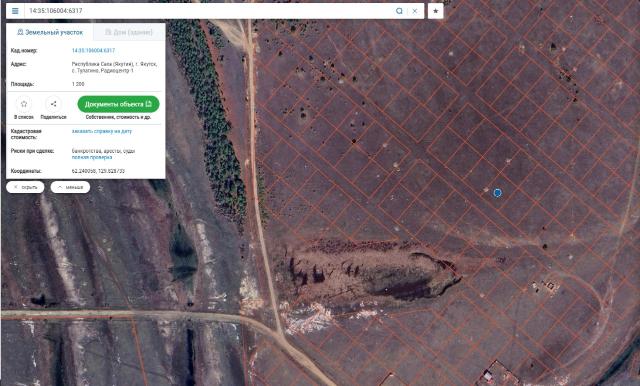Clear the search field with X icon

pyautogui.click(x=415, y=11)
